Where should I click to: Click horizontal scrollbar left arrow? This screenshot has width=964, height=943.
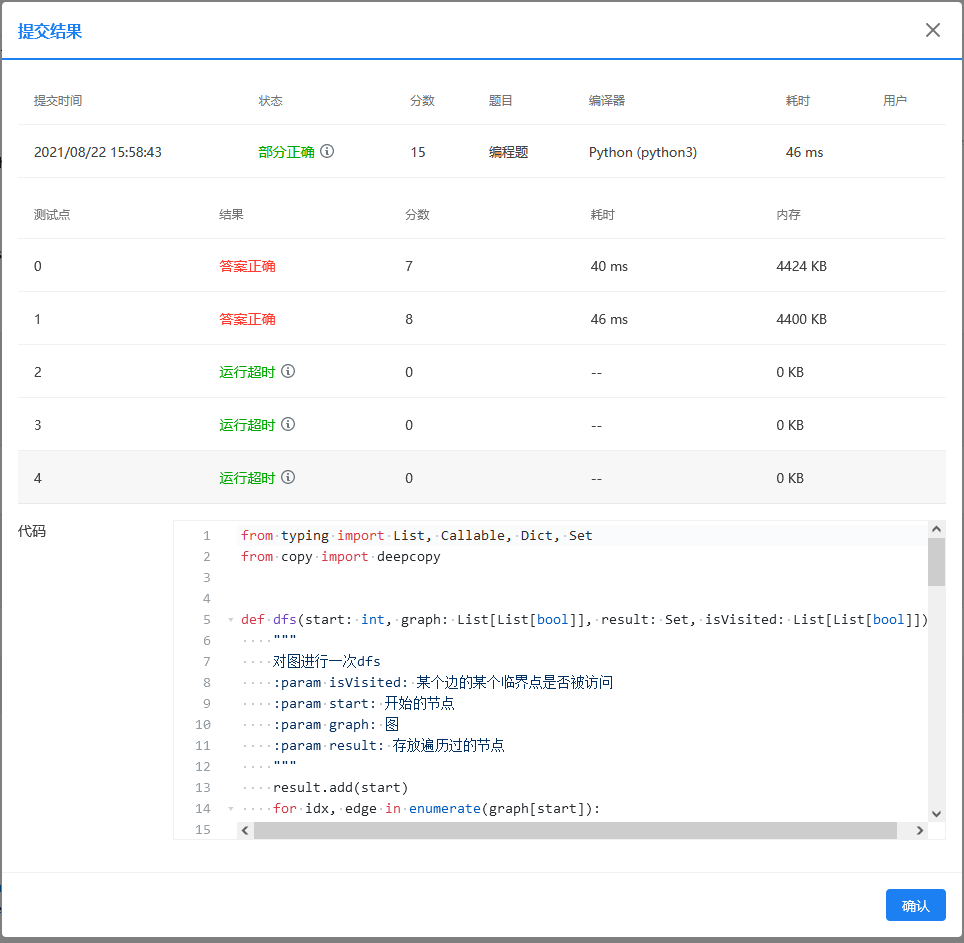click(x=245, y=831)
